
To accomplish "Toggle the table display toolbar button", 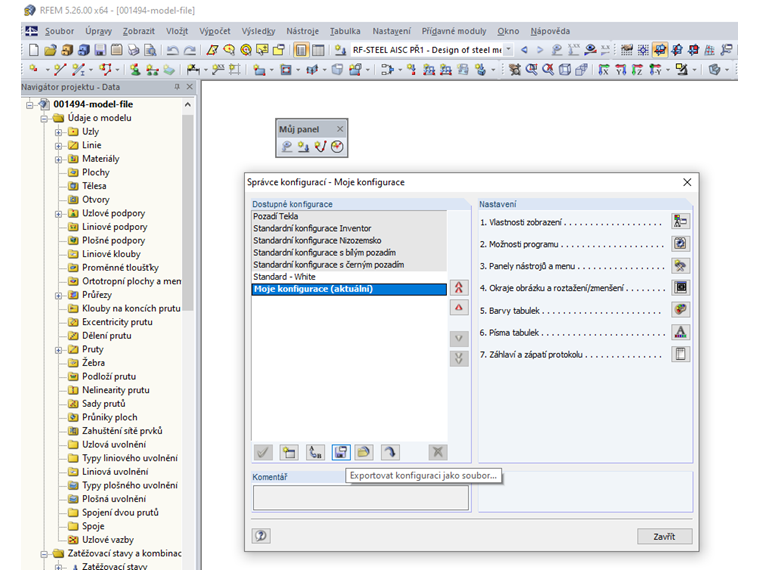I will coord(318,49).
